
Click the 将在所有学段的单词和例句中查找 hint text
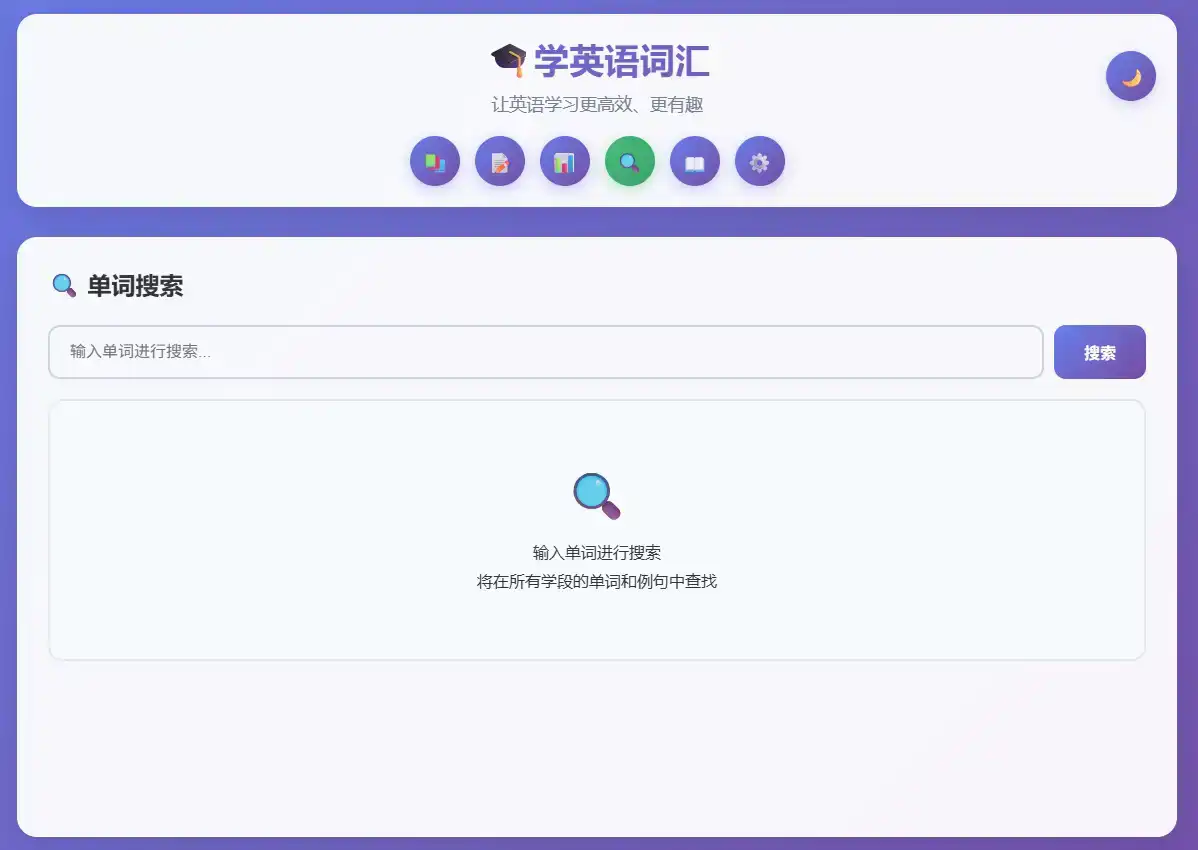tap(596, 580)
